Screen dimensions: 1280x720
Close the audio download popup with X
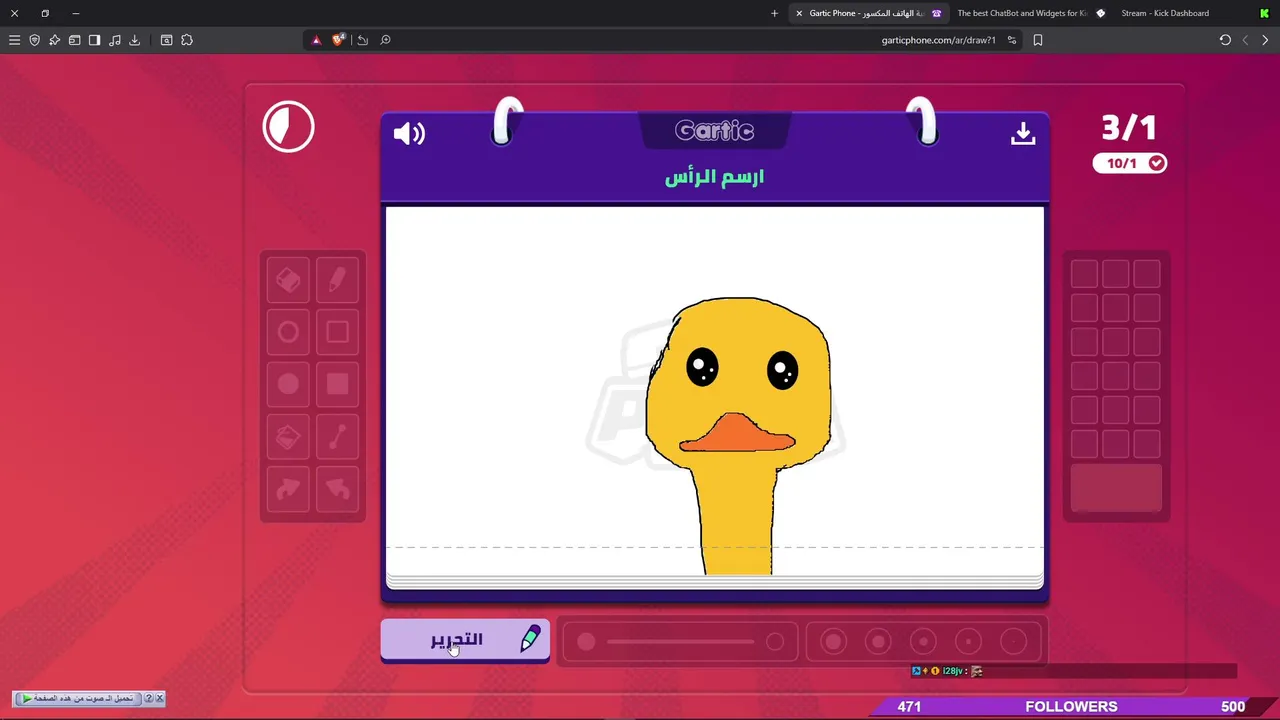(x=159, y=698)
